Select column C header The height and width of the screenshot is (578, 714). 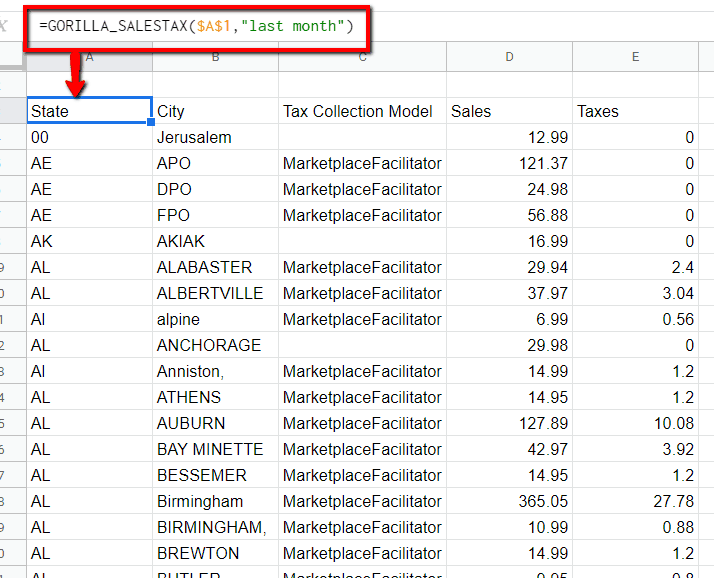pyautogui.click(x=362, y=58)
